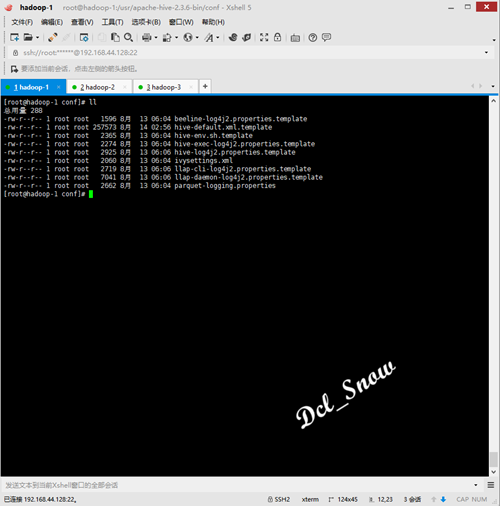Click the compose bar text input field

(x=238, y=485)
